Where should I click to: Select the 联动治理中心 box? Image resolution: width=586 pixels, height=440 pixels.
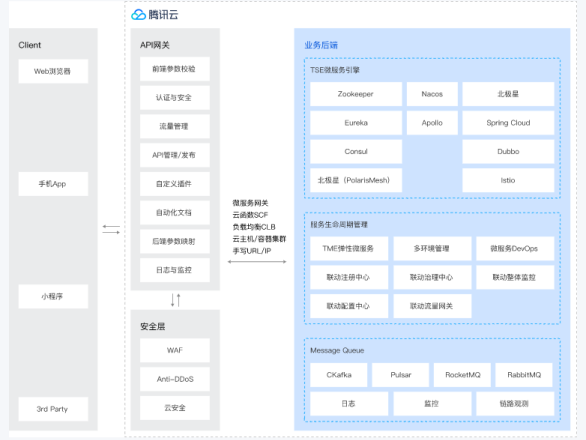click(x=432, y=277)
